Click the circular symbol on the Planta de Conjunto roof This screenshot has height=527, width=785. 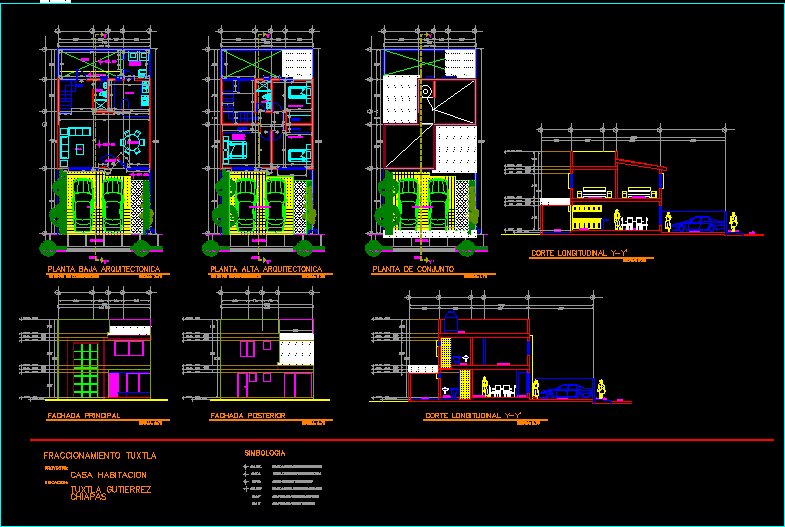(426, 91)
